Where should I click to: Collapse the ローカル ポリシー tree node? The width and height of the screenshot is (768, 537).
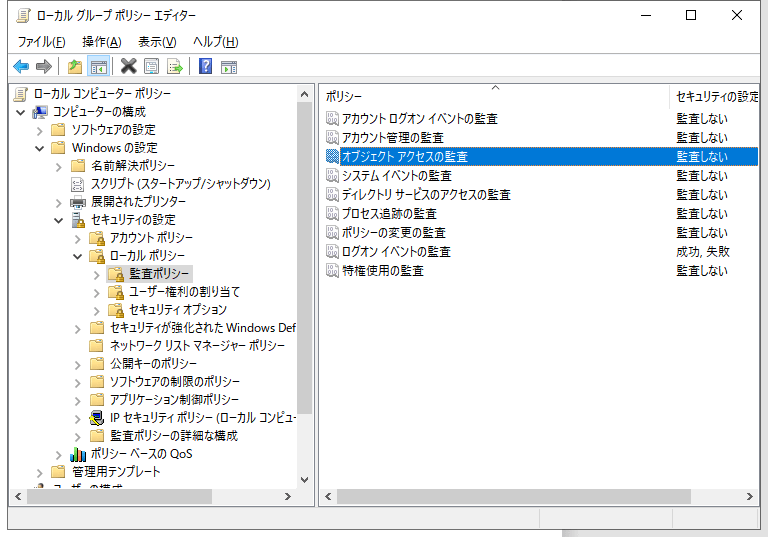pos(78,256)
